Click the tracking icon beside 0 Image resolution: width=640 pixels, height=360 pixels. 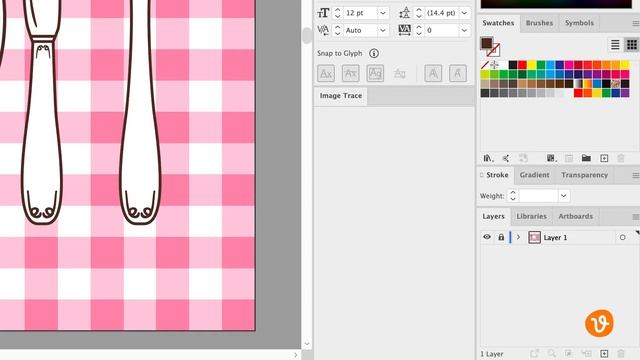pyautogui.click(x=404, y=30)
